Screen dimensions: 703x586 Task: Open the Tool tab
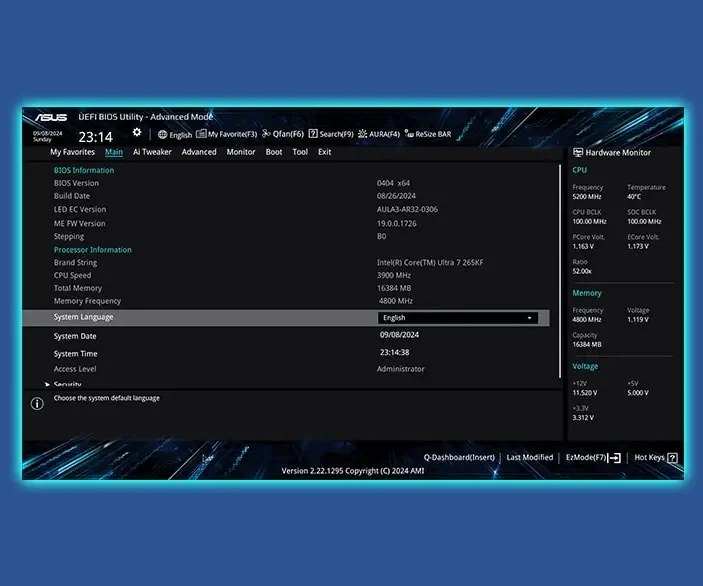300,152
